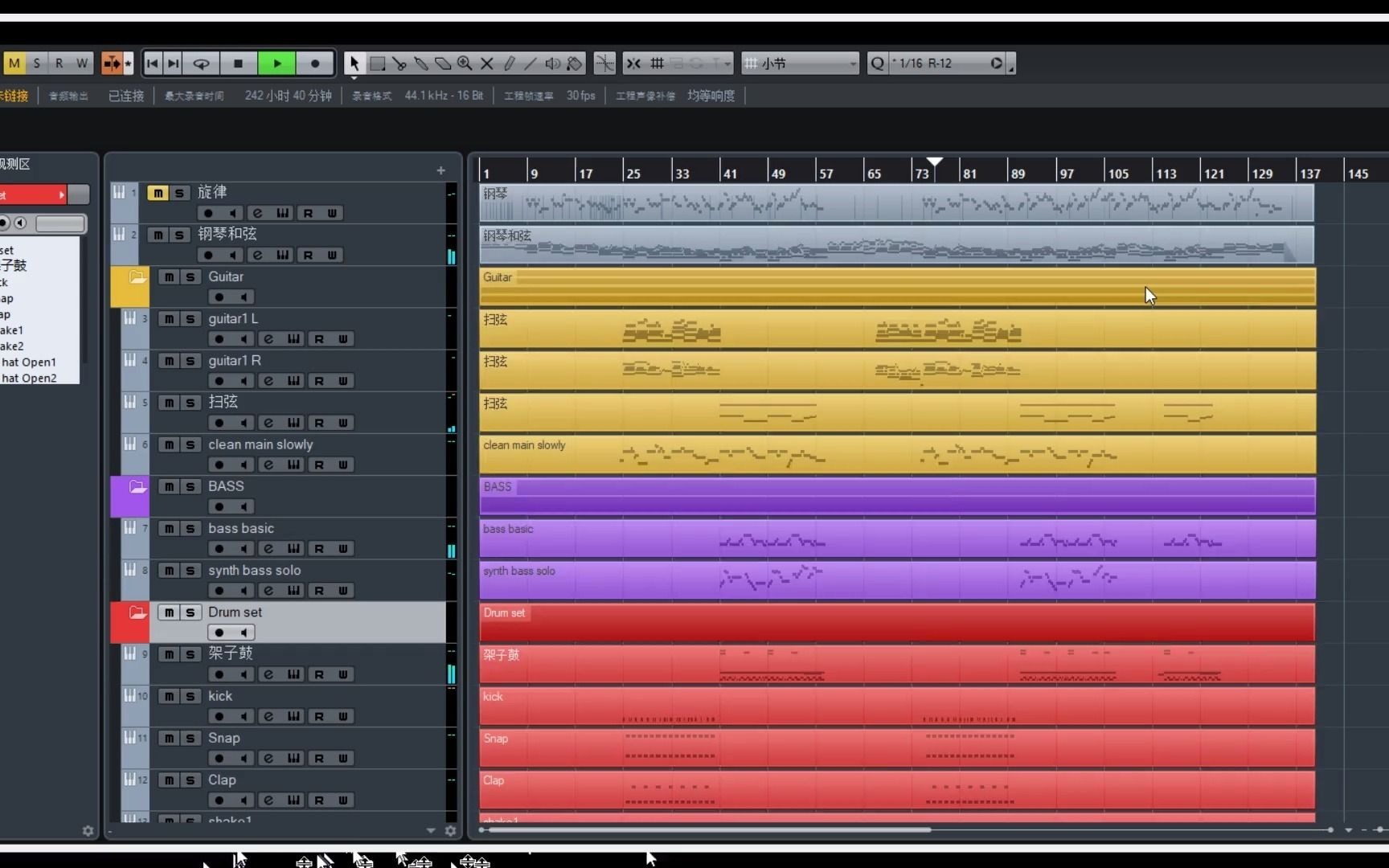The image size is (1389, 868).
Task: Open the 小节 grid type dropdown
Action: click(x=801, y=63)
